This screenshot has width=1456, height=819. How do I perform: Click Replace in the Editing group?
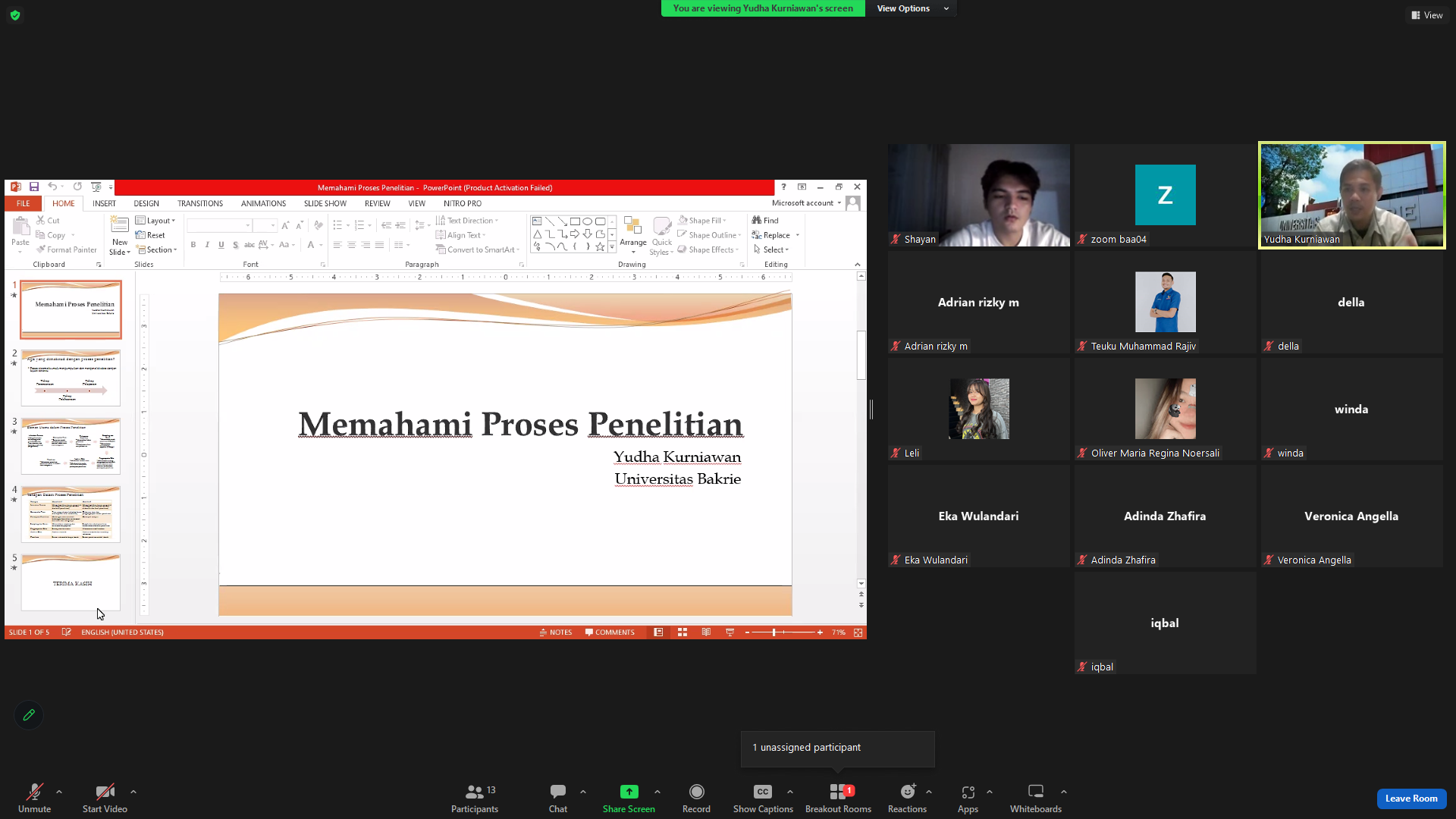pos(771,235)
